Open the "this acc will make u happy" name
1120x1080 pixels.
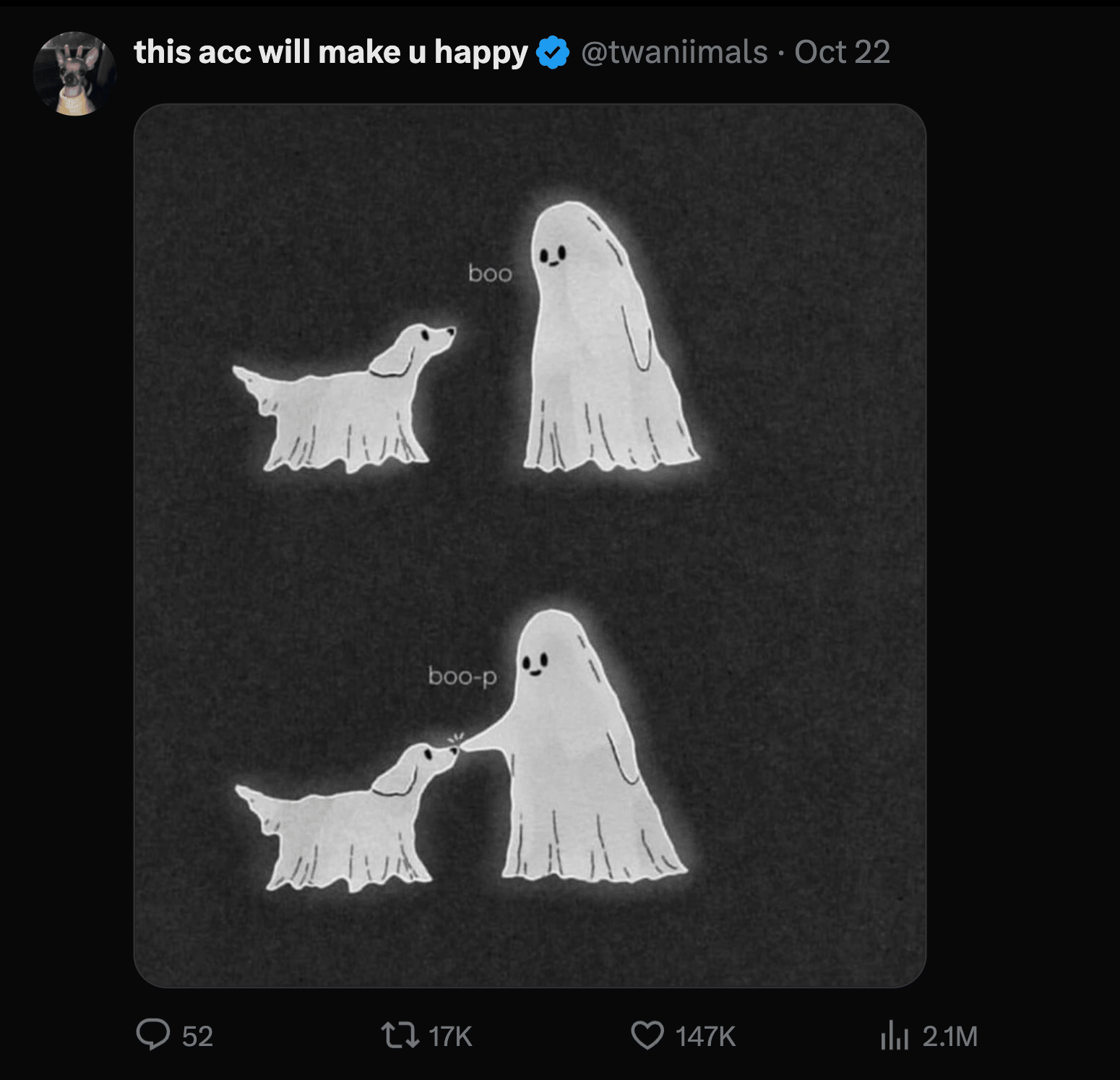331,53
